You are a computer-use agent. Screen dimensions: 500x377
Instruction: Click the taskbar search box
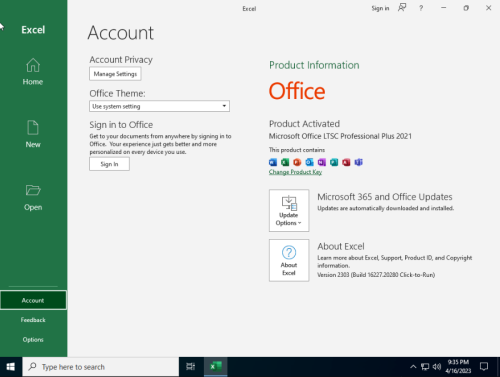(x=101, y=367)
